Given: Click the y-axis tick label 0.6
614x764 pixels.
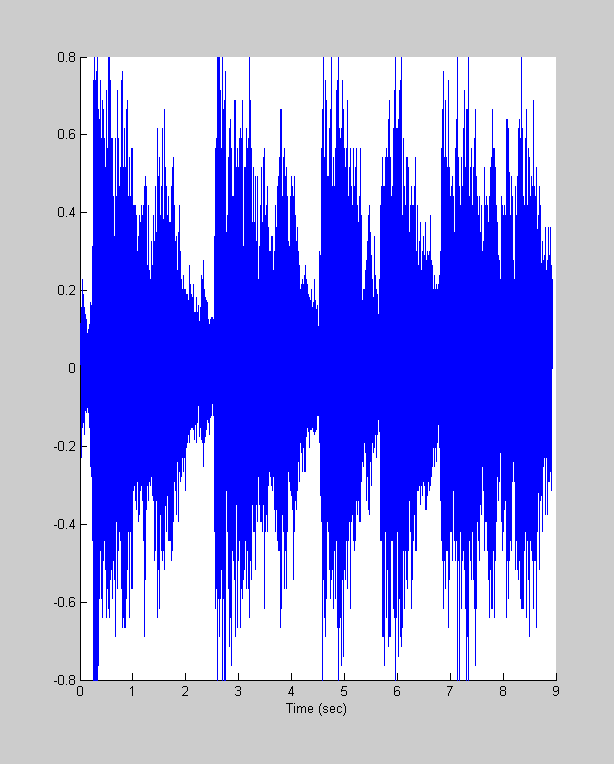Looking at the screenshot, I should tap(66, 135).
